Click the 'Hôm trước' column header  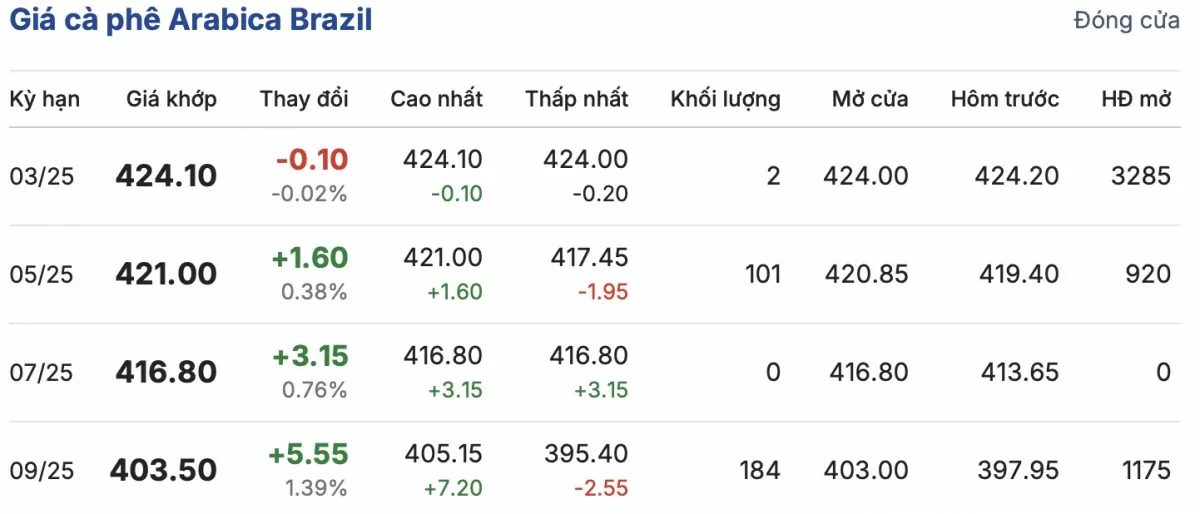[x=1005, y=99]
